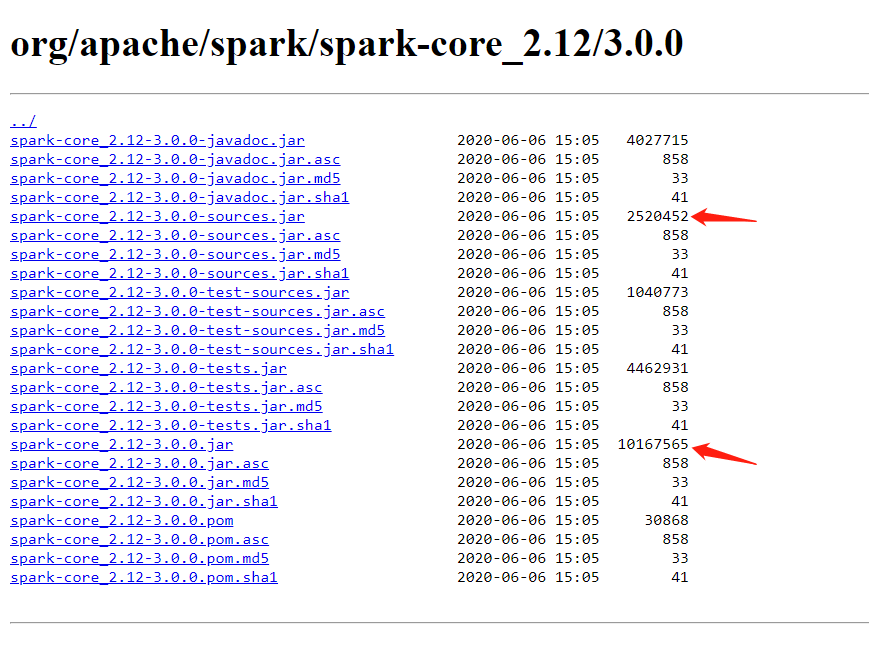
Task: Click the page heading org/apache/spark/spark-core_2.12/3.0.0
Action: tap(347, 44)
